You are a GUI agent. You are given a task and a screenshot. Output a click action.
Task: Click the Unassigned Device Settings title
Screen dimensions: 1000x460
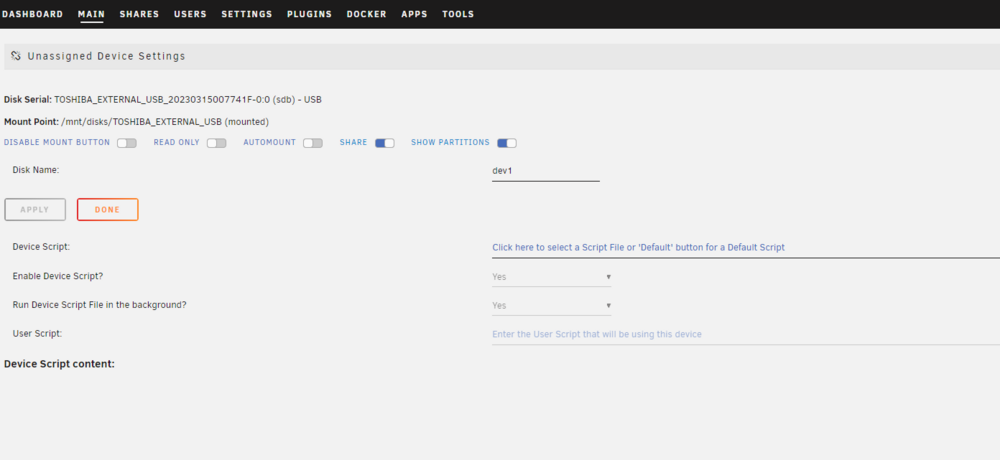pos(107,56)
